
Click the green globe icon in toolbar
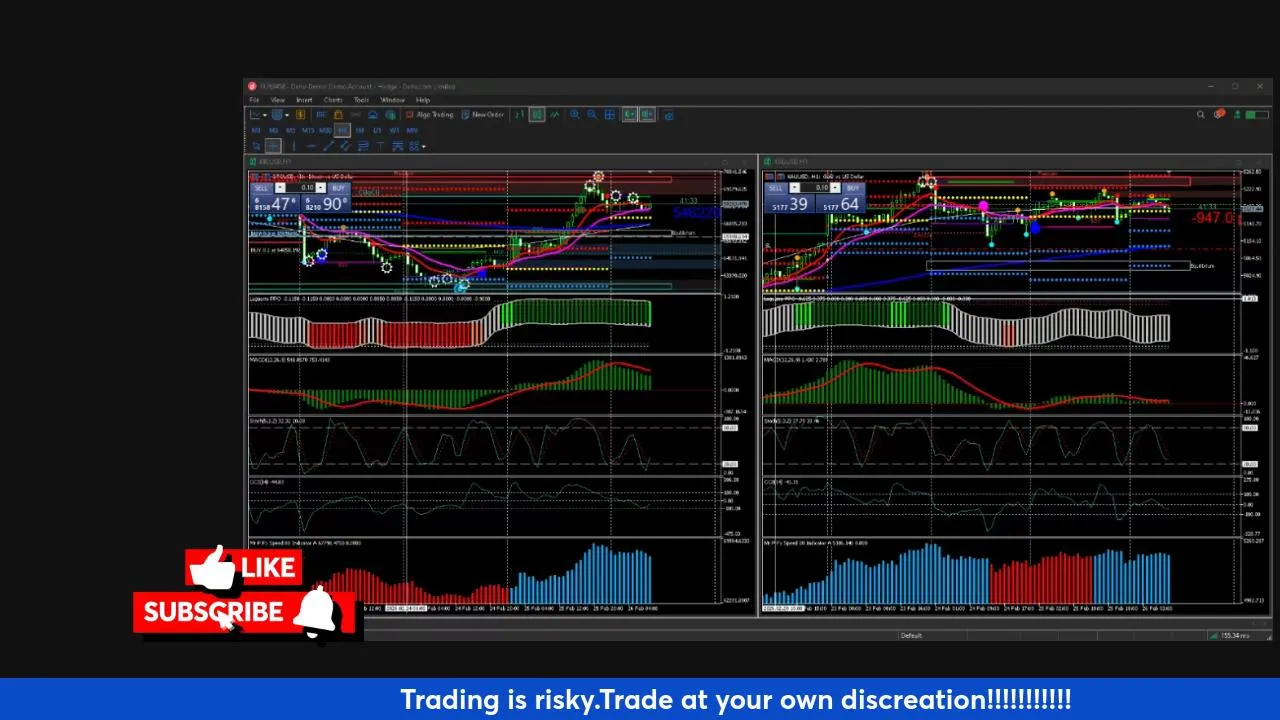[x=391, y=115]
